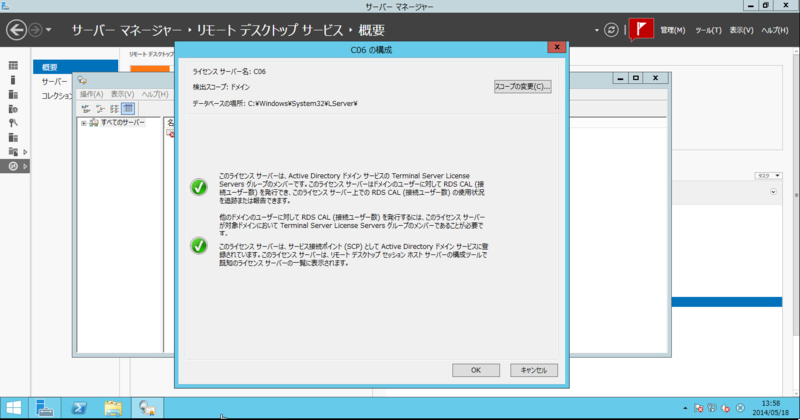Select the all servers icon in sidebar
The width and height of the screenshot is (800, 420).
[13, 94]
